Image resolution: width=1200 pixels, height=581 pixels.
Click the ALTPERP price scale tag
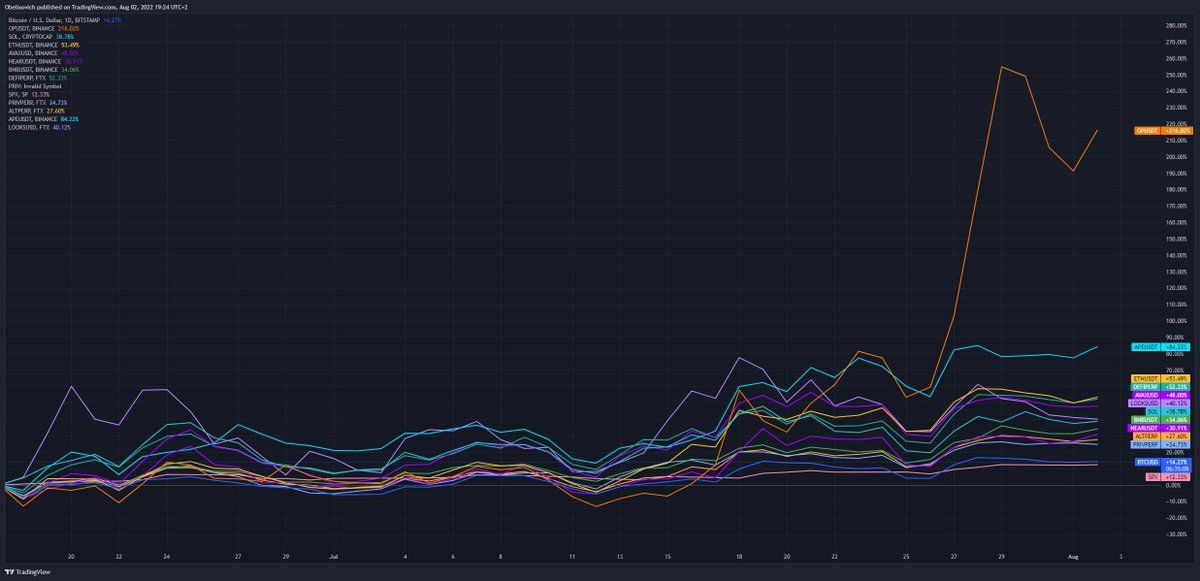[x=1161, y=436]
